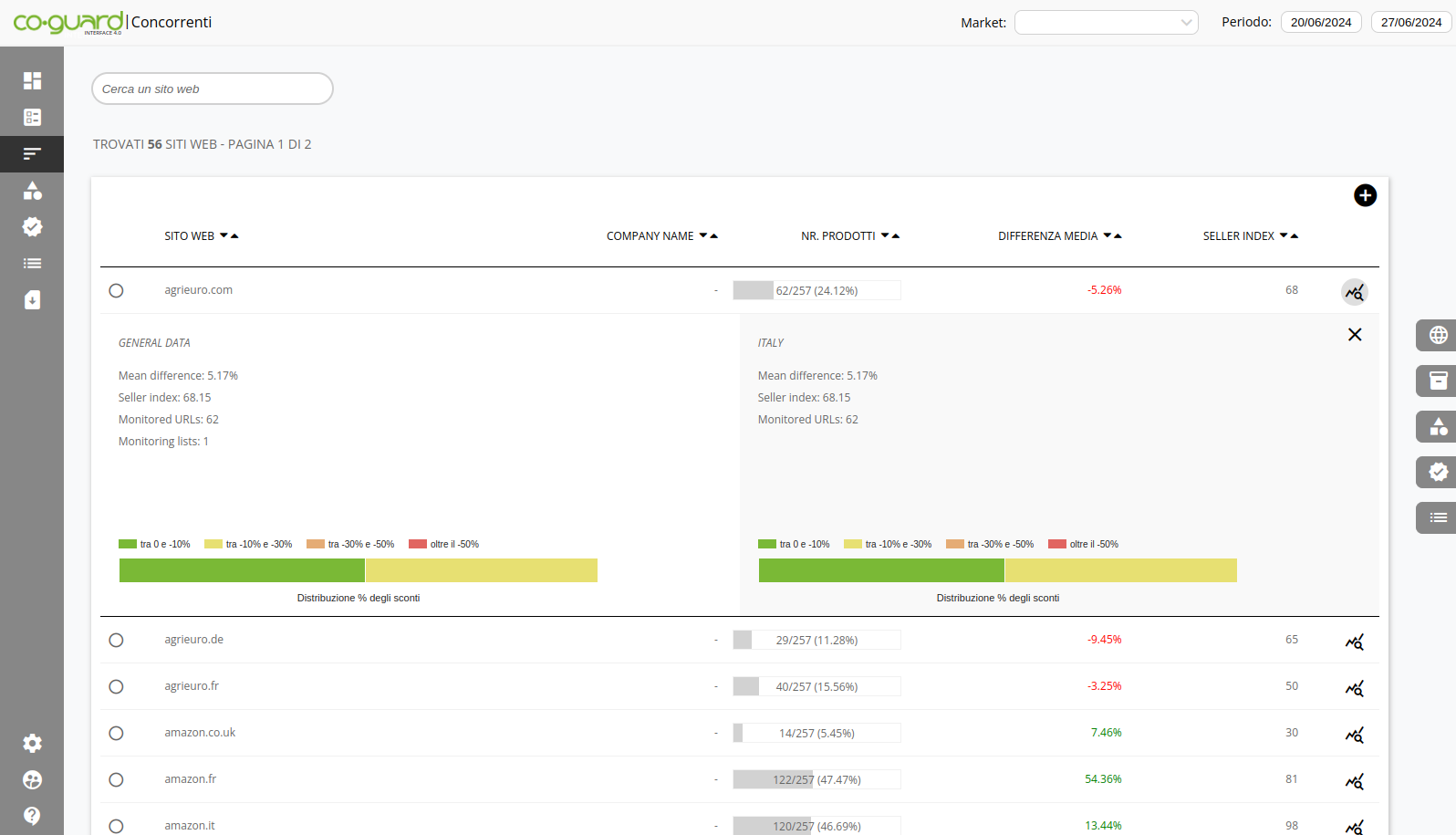Image resolution: width=1456 pixels, height=835 pixels.
Task: Open the dashboard icon in left sidebar
Action: [x=32, y=81]
